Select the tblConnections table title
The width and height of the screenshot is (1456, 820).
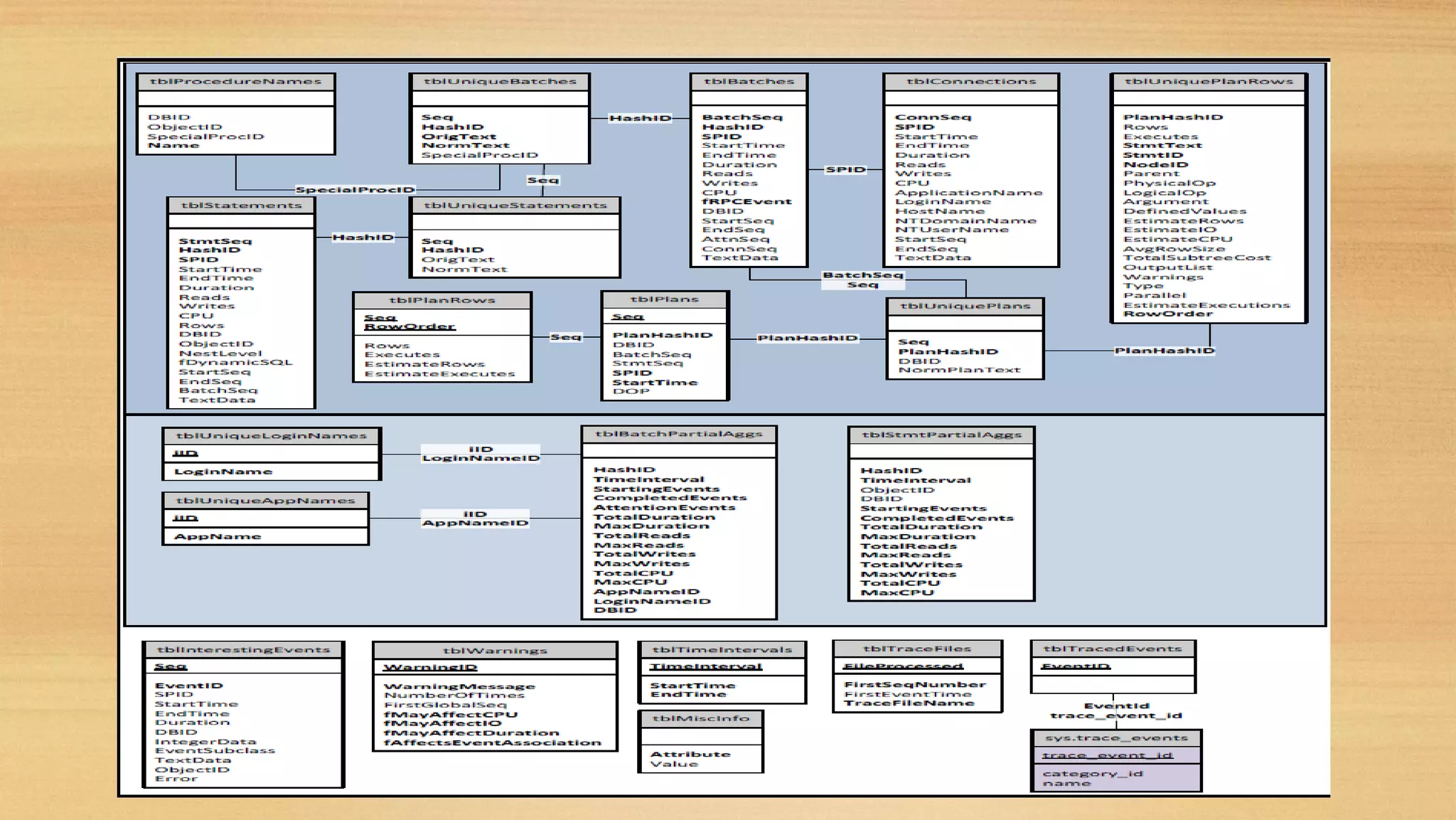coord(971,82)
